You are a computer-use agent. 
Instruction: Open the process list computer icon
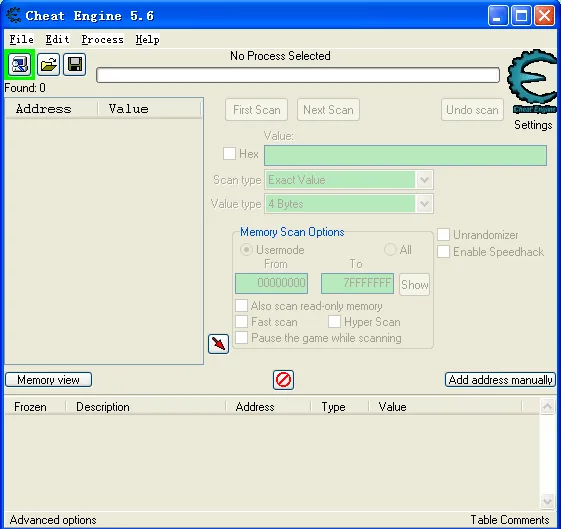19,65
